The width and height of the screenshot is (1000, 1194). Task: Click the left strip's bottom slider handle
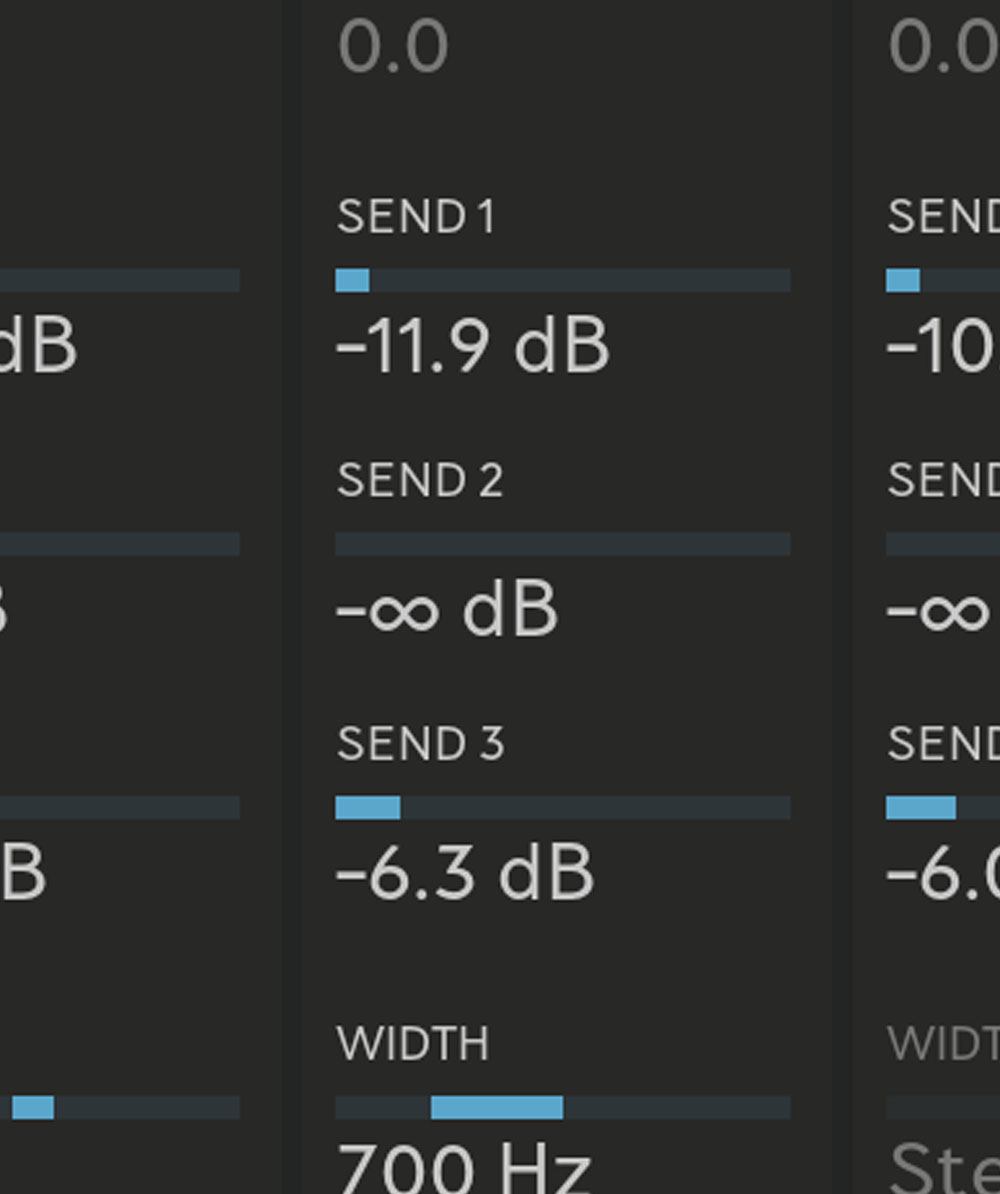[x=33, y=1108]
